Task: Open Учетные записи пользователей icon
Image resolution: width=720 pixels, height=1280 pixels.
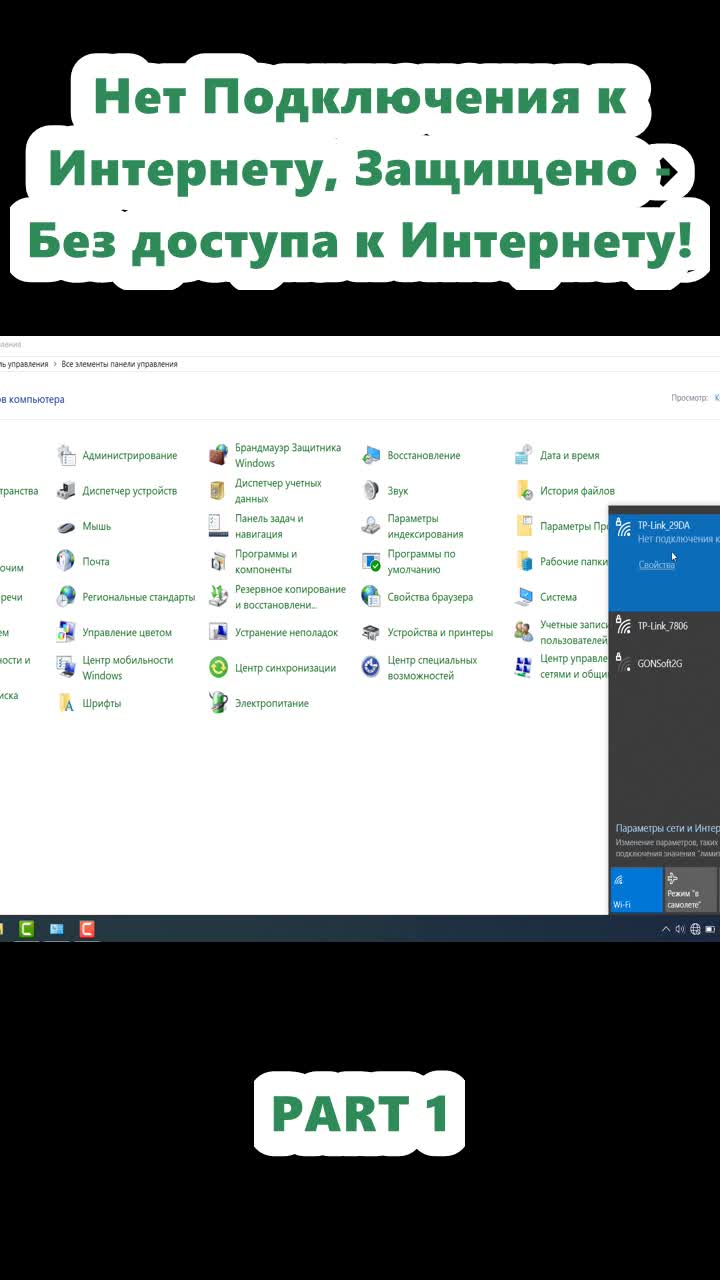Action: pos(524,633)
